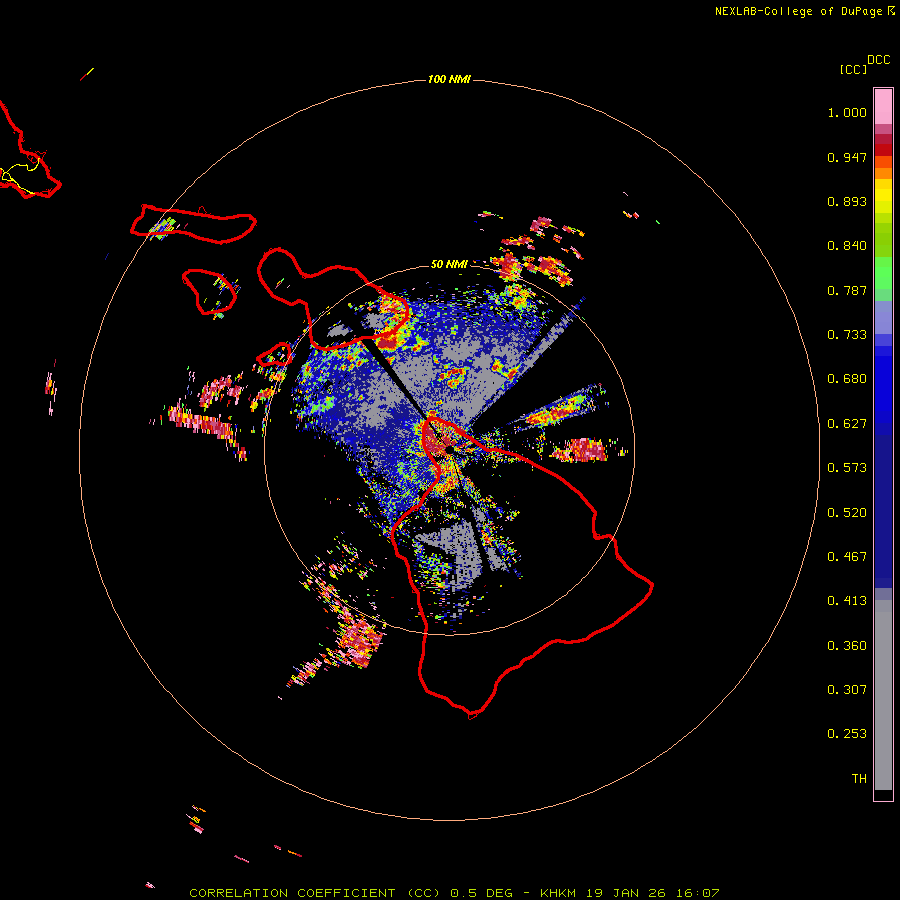The height and width of the screenshot is (900, 900).
Task: Click the 0.467 color scale value
Action: (847, 557)
